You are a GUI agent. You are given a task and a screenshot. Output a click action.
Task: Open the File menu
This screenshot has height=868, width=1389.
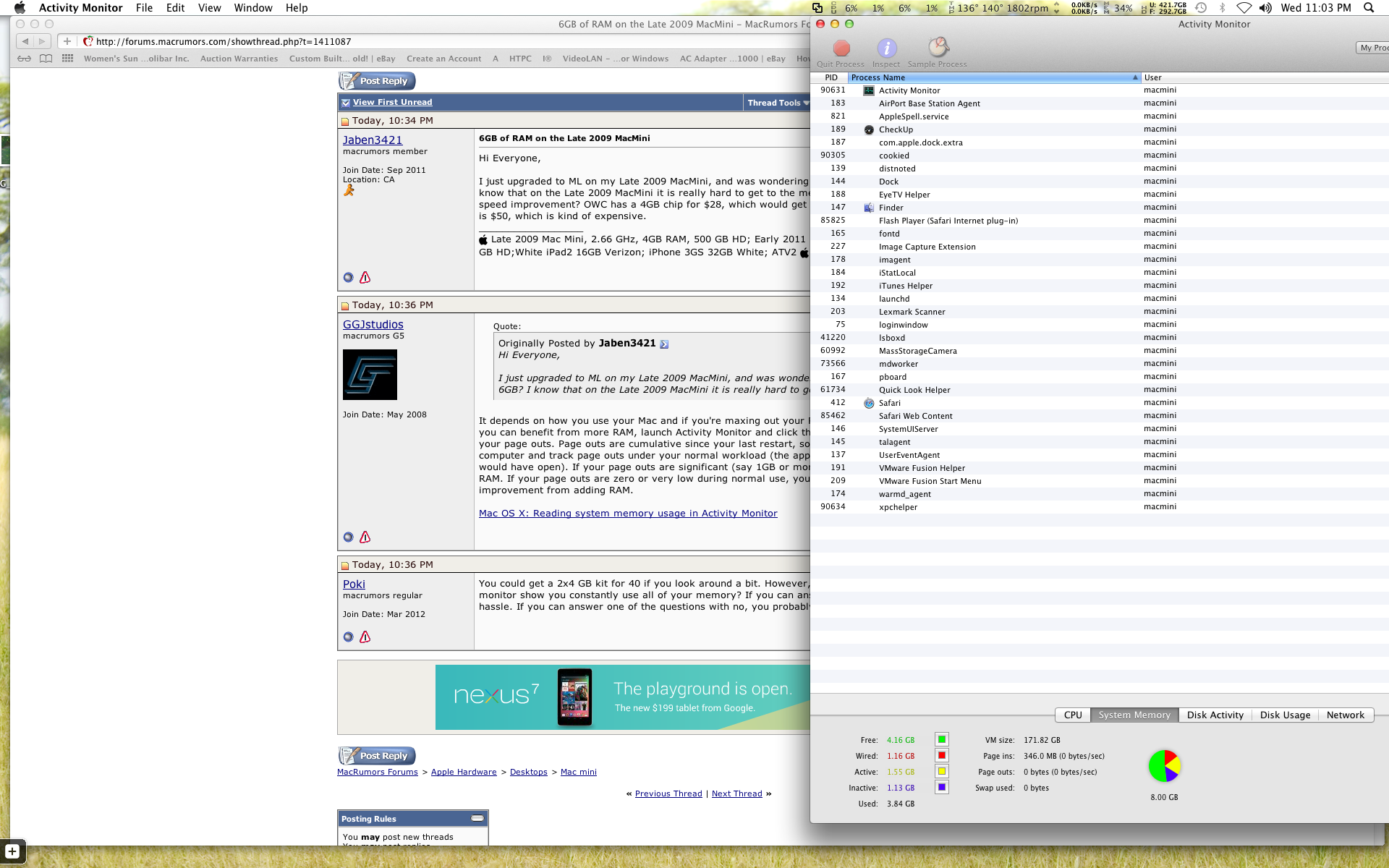coord(144,8)
